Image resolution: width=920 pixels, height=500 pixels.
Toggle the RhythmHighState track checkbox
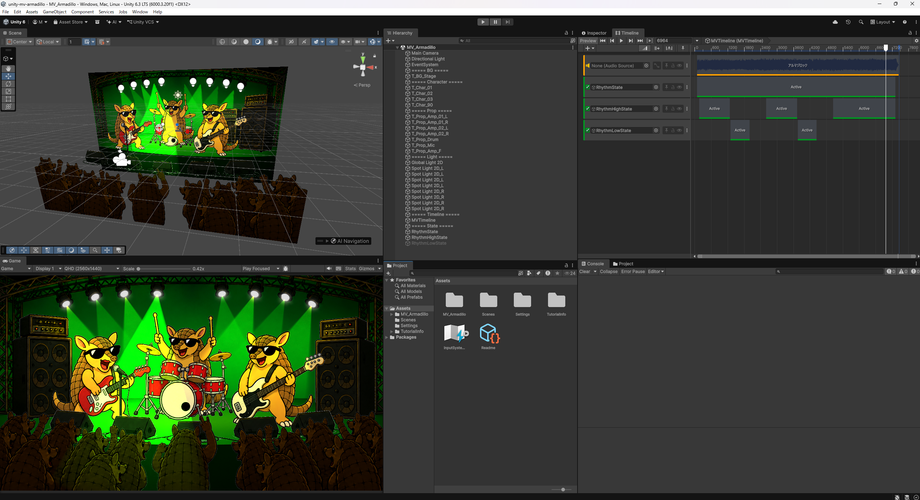(x=587, y=109)
